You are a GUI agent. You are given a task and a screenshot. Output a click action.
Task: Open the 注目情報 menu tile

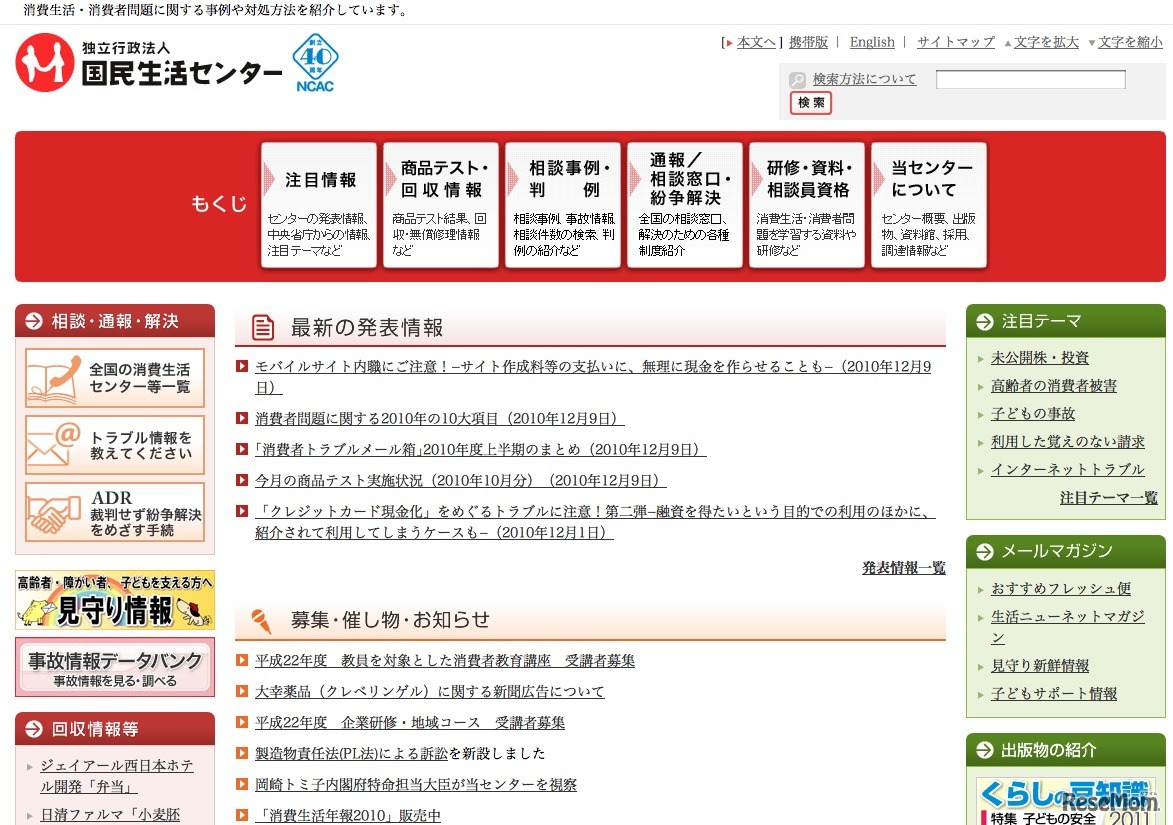pos(319,205)
